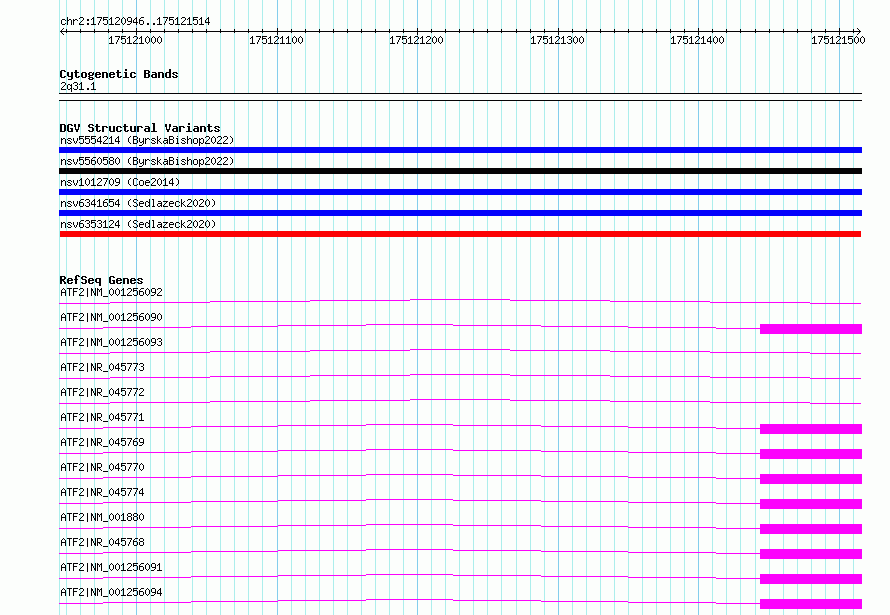Click the magenta exon of ATF2|NM_001256090
890x615 pixels.
pyautogui.click(x=811, y=329)
